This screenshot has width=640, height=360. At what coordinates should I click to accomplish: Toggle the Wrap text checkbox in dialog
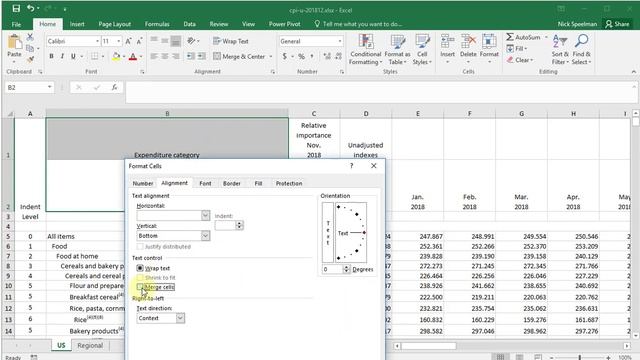click(x=140, y=268)
